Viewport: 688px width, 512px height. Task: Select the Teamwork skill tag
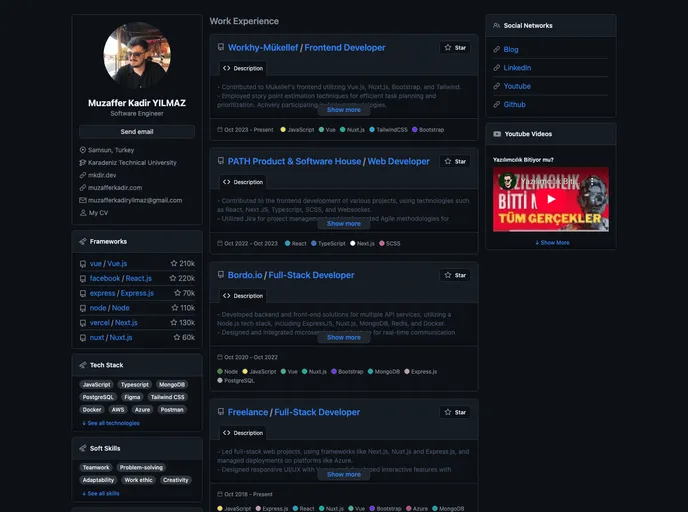coord(96,468)
